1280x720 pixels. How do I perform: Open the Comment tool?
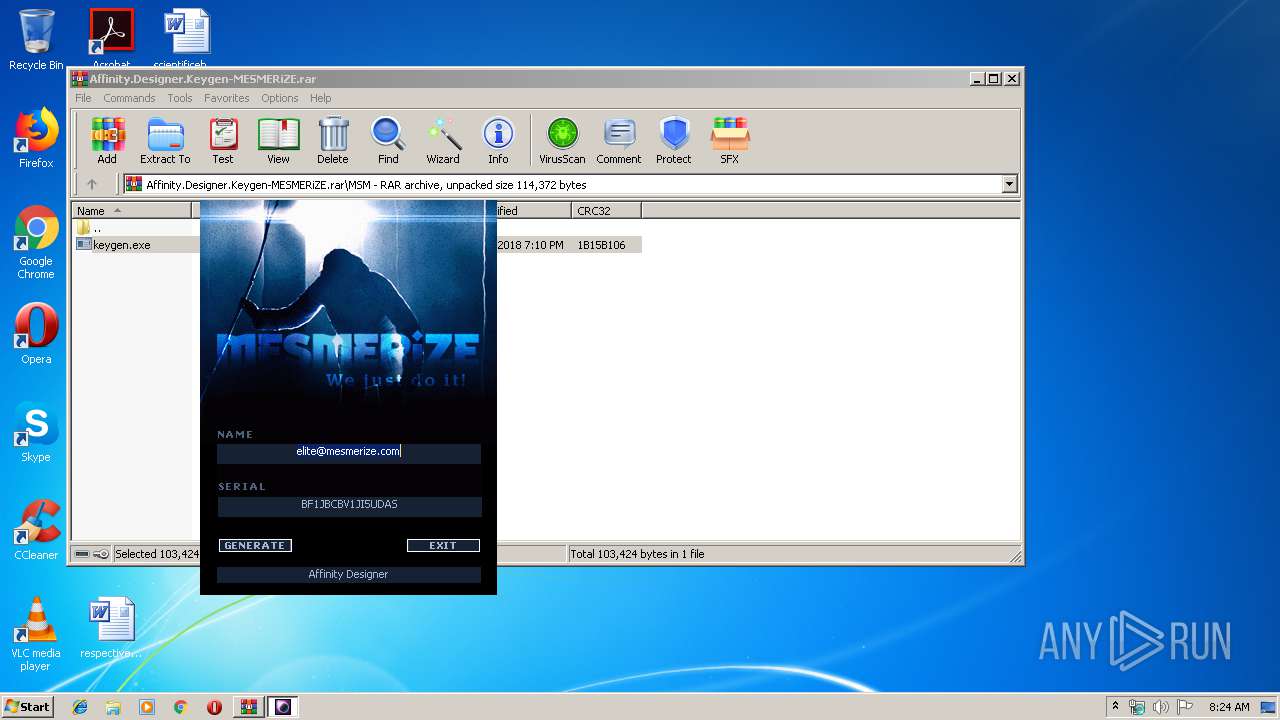point(619,141)
